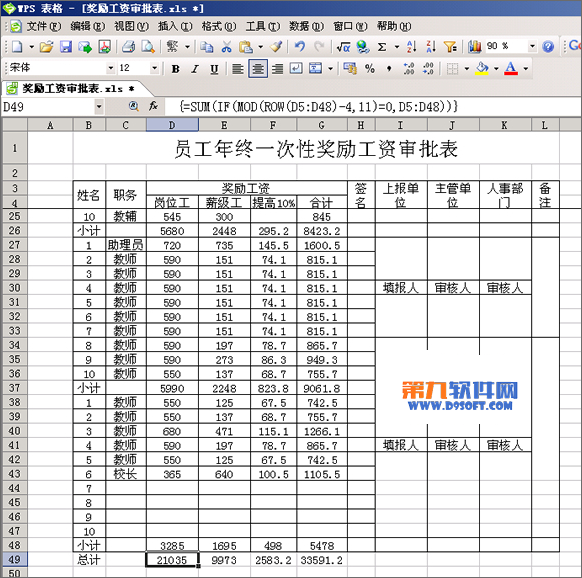This screenshot has width=582, height=578.
Task: Open the chart wizard icon
Action: (474, 47)
